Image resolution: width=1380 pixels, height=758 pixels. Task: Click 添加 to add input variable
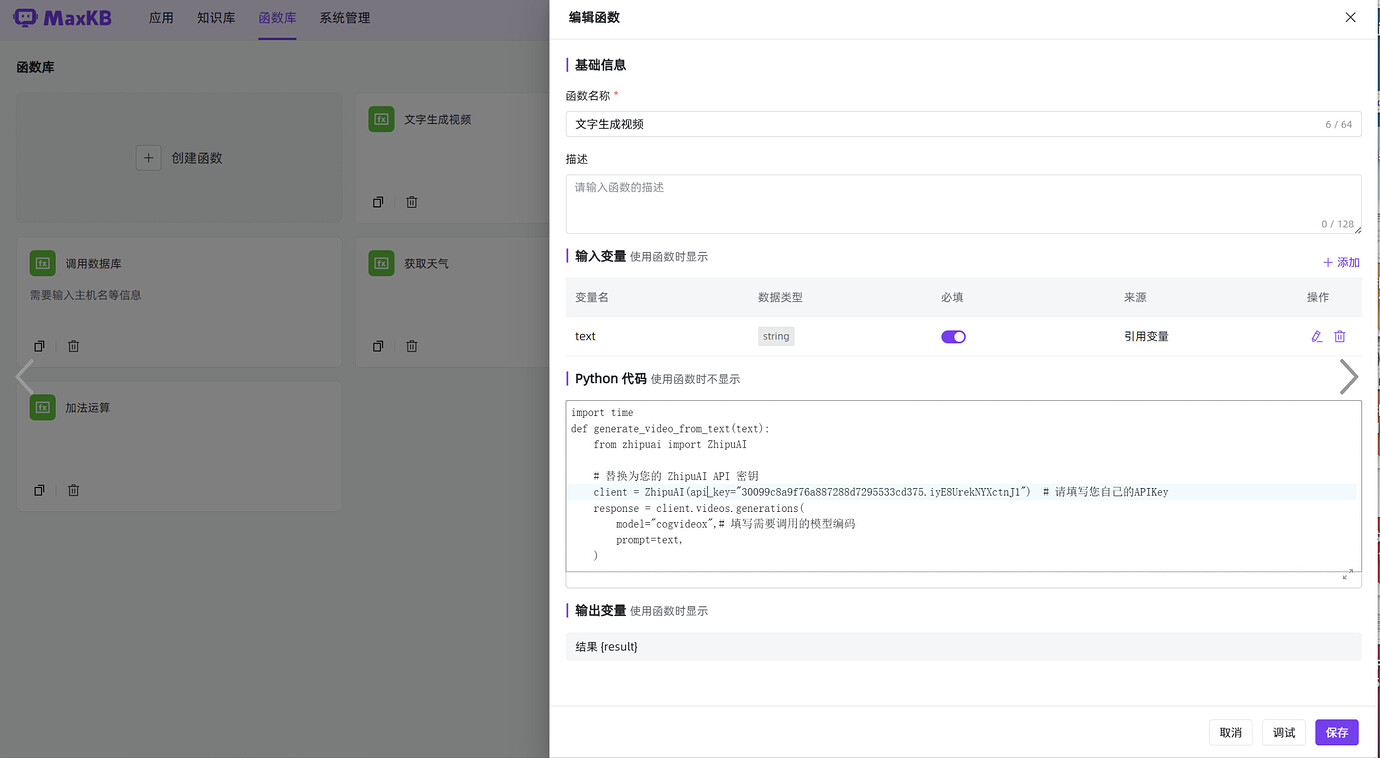1340,262
